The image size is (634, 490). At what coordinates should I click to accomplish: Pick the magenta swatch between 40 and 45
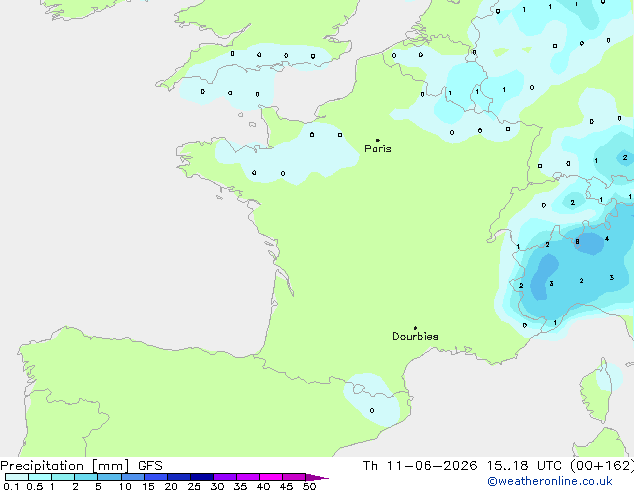pyautogui.click(x=271, y=477)
